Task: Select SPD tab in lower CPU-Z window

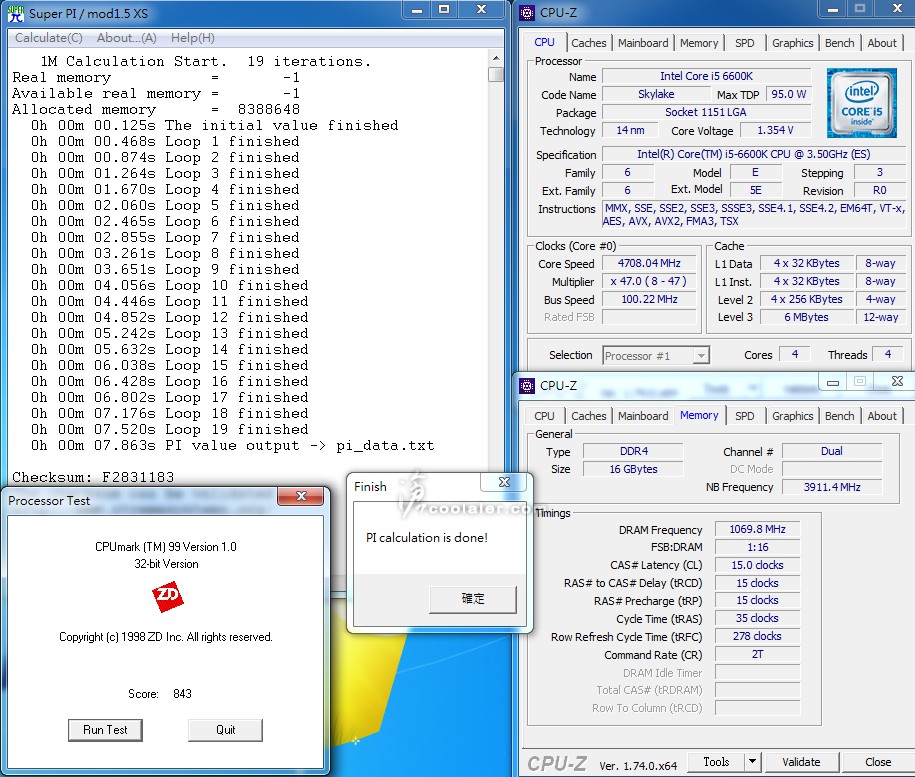Action: tap(744, 416)
